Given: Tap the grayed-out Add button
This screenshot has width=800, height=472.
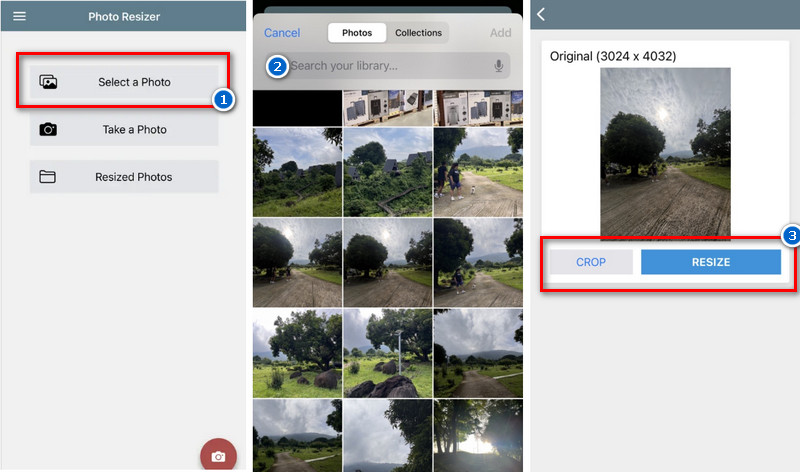Looking at the screenshot, I should tap(500, 33).
